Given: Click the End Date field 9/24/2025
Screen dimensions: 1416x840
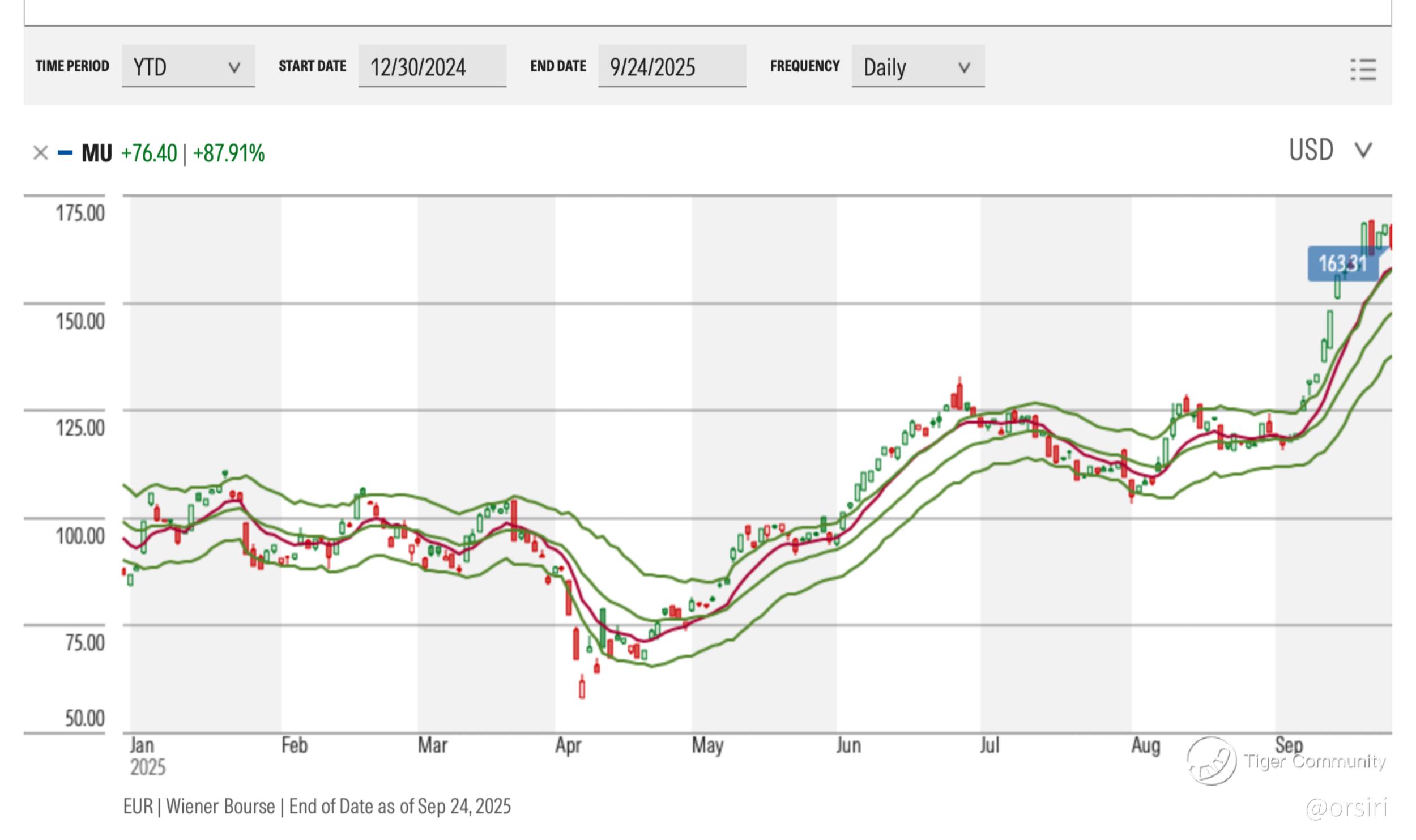Looking at the screenshot, I should pyautogui.click(x=671, y=67).
